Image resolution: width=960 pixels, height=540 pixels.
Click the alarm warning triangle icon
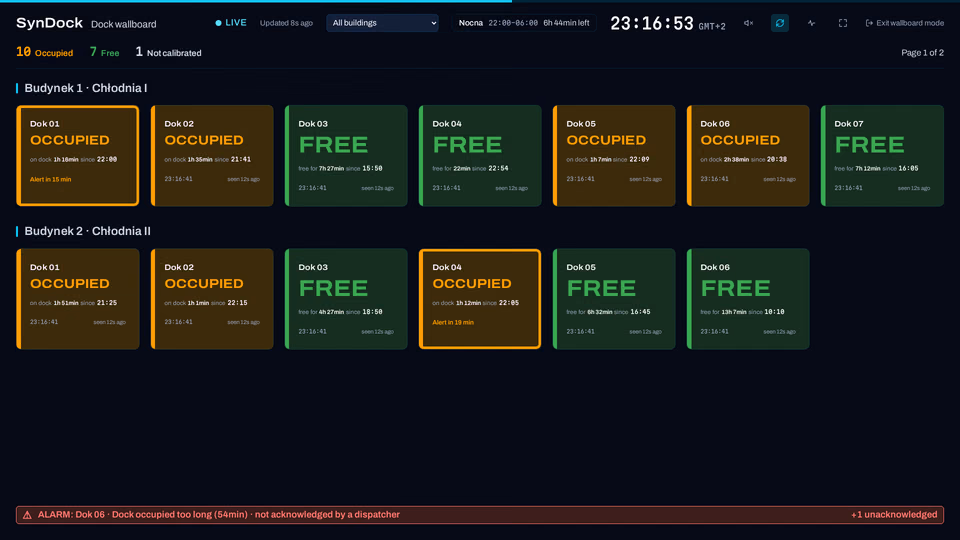(x=28, y=515)
